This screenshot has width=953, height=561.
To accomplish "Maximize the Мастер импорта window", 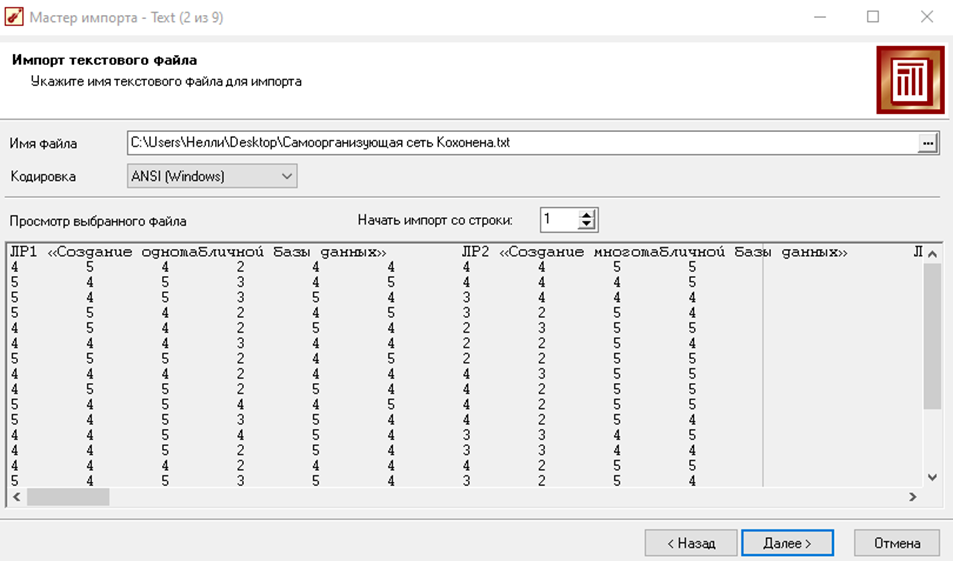I will coord(873,17).
